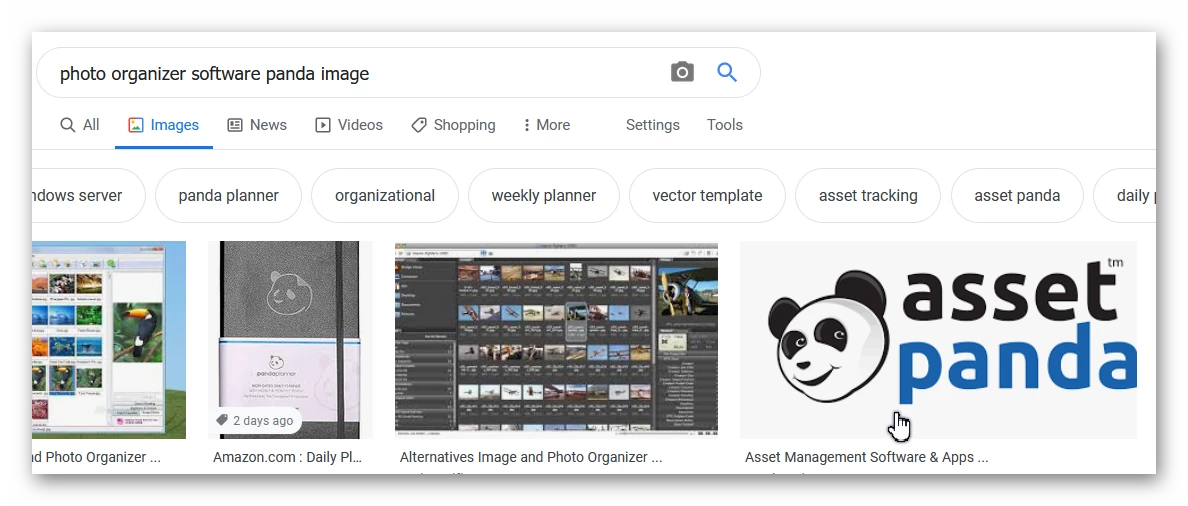Select the 'weekly planner' filter chip
Viewport: 1188px width, 506px height.
click(x=544, y=195)
